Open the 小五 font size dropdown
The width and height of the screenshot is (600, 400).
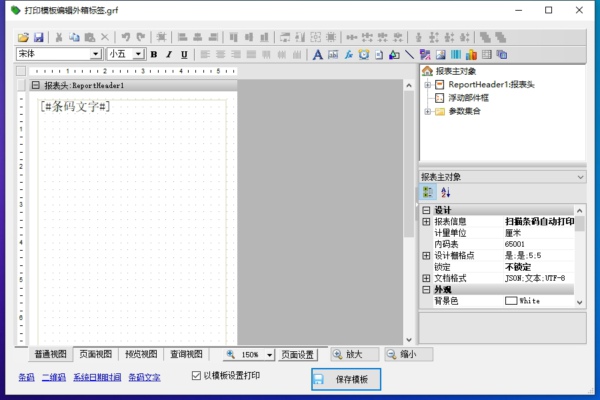click(138, 54)
